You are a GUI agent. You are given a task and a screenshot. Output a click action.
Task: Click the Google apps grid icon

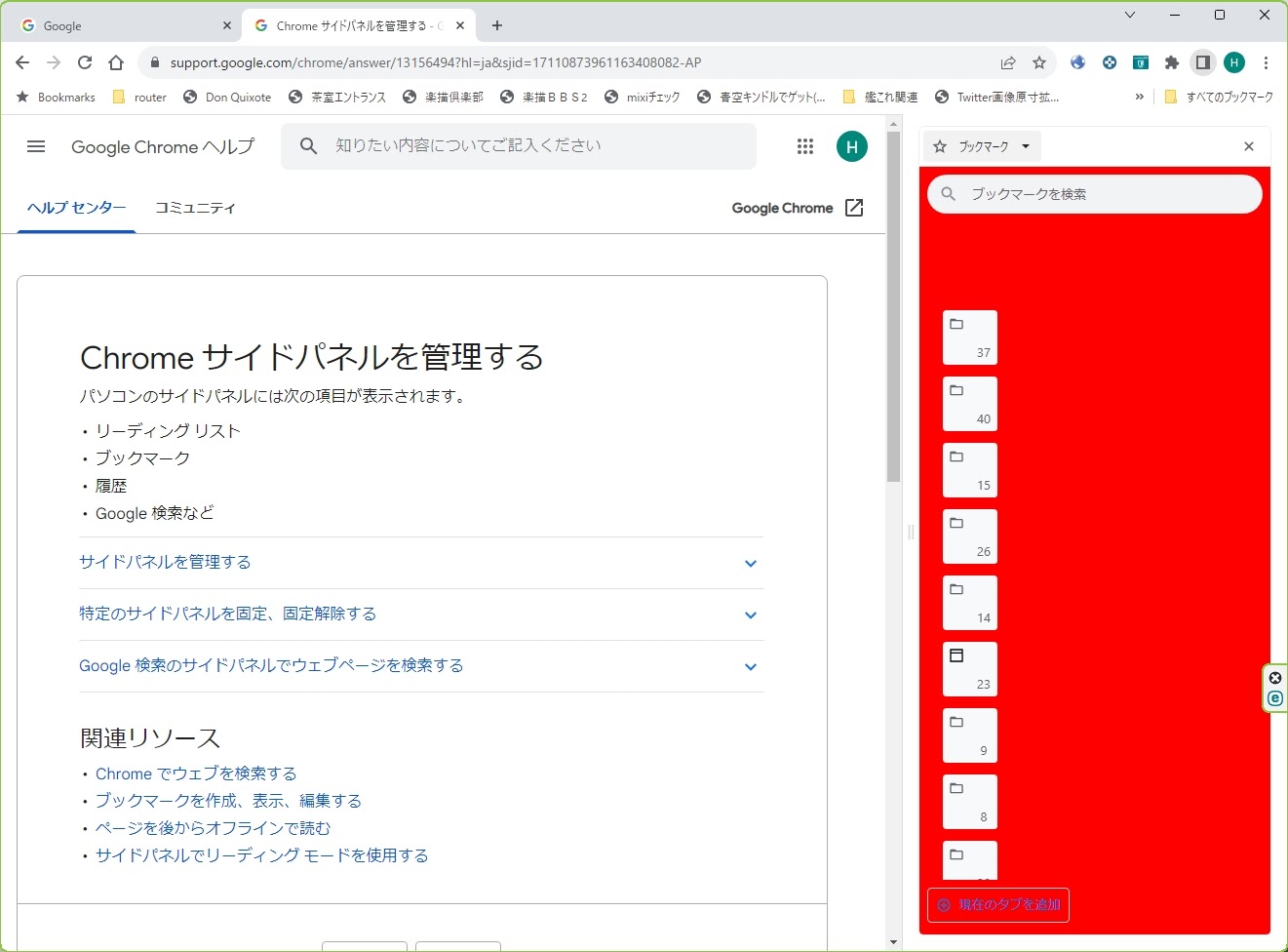[x=804, y=146]
